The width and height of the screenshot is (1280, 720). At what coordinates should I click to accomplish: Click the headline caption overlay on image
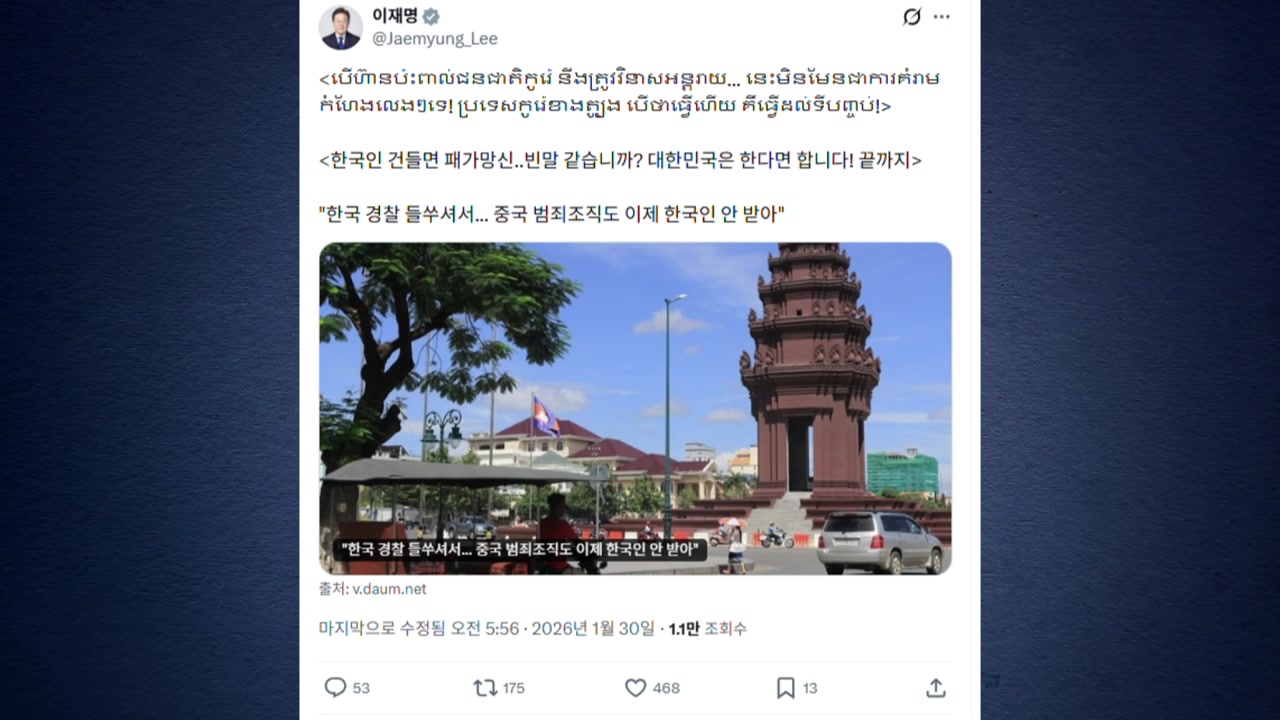[x=520, y=550]
